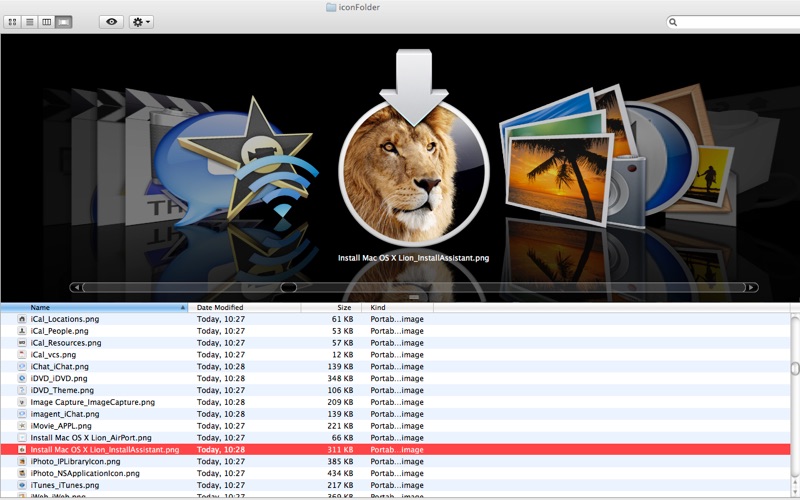Select file name iChat_iChat.png
The image size is (800, 500).
[x=59, y=366]
